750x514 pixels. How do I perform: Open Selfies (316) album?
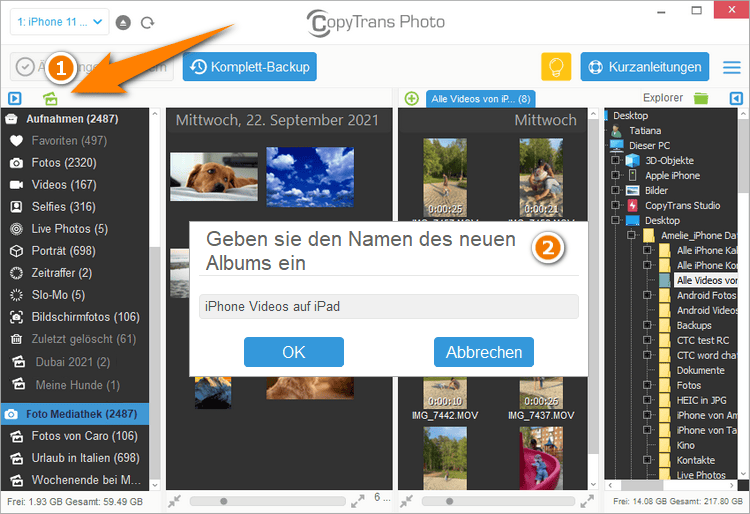click(75, 207)
